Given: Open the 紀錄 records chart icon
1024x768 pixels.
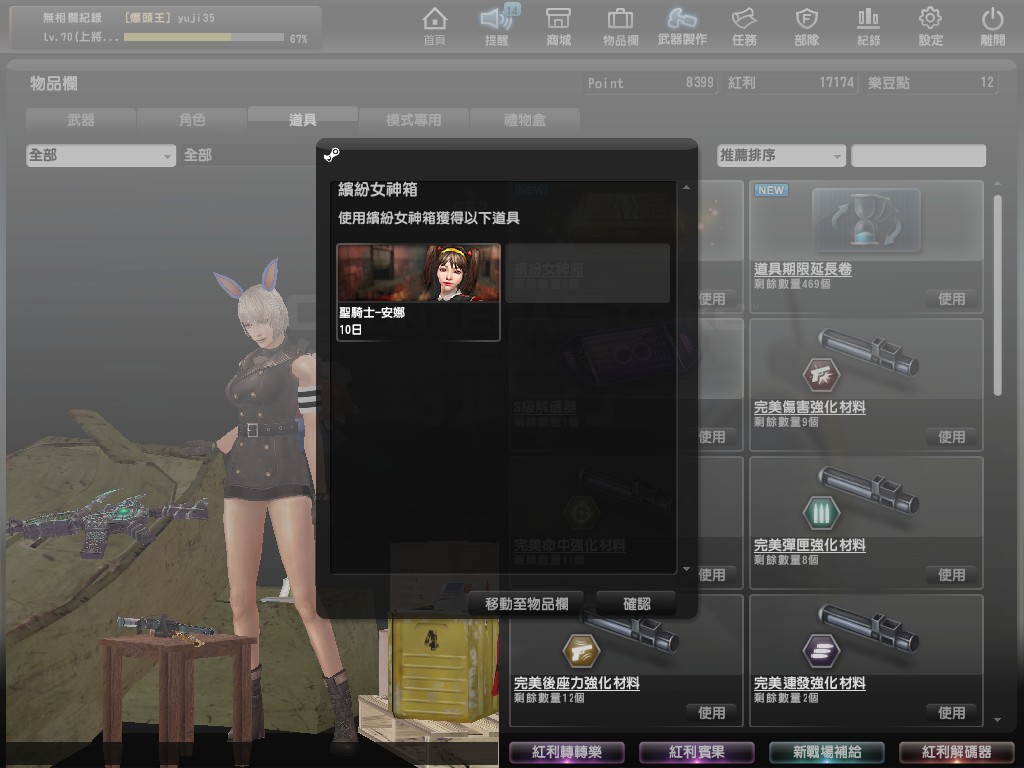Looking at the screenshot, I should pyautogui.click(x=869, y=26).
